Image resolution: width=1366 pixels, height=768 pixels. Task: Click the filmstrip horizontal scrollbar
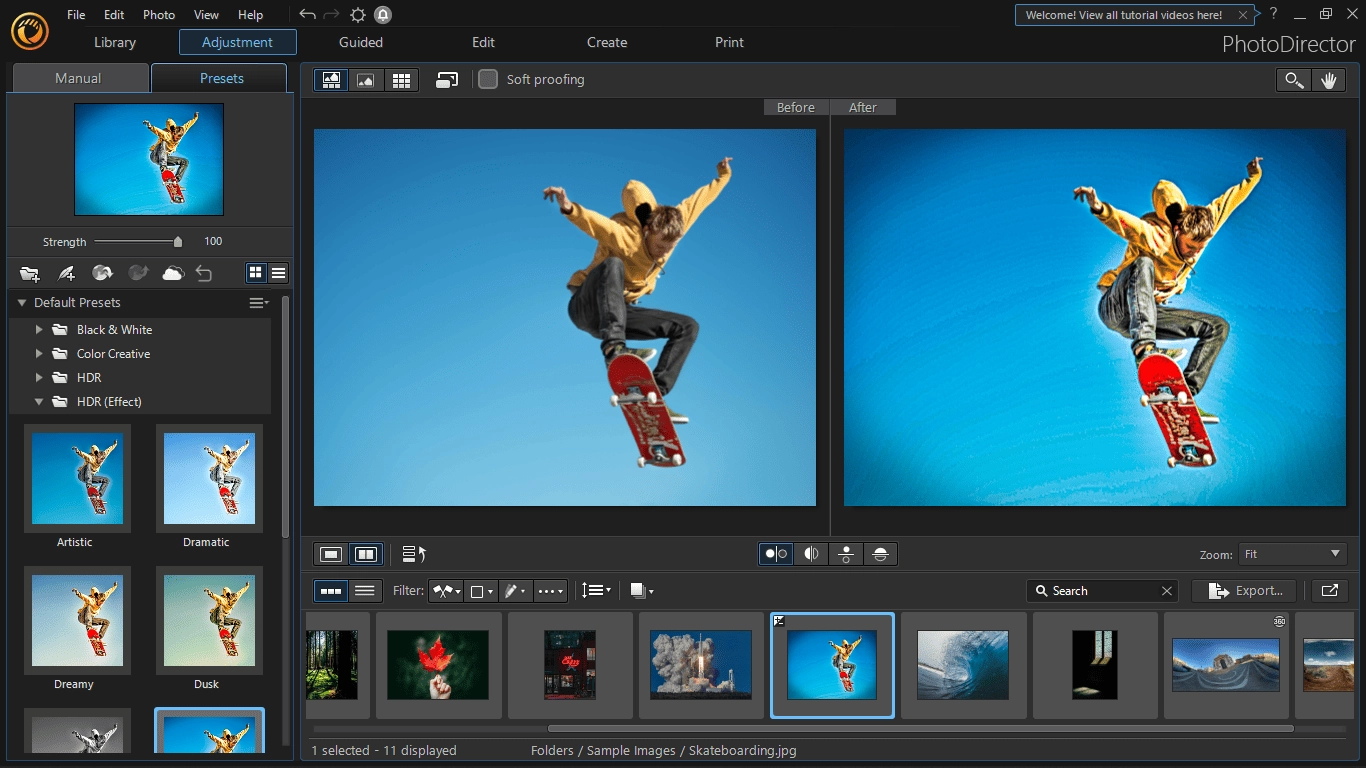[920, 729]
